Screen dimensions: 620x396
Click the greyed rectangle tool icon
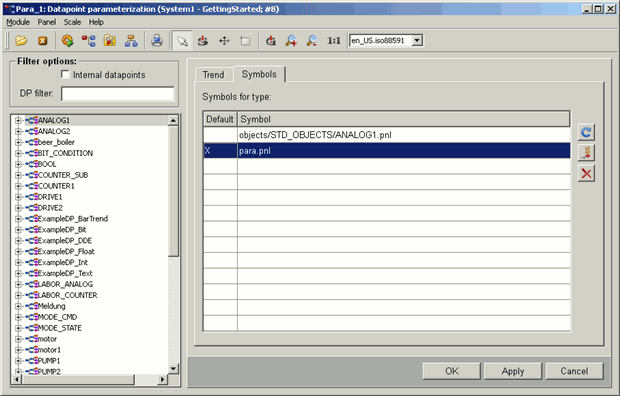[x=245, y=40]
